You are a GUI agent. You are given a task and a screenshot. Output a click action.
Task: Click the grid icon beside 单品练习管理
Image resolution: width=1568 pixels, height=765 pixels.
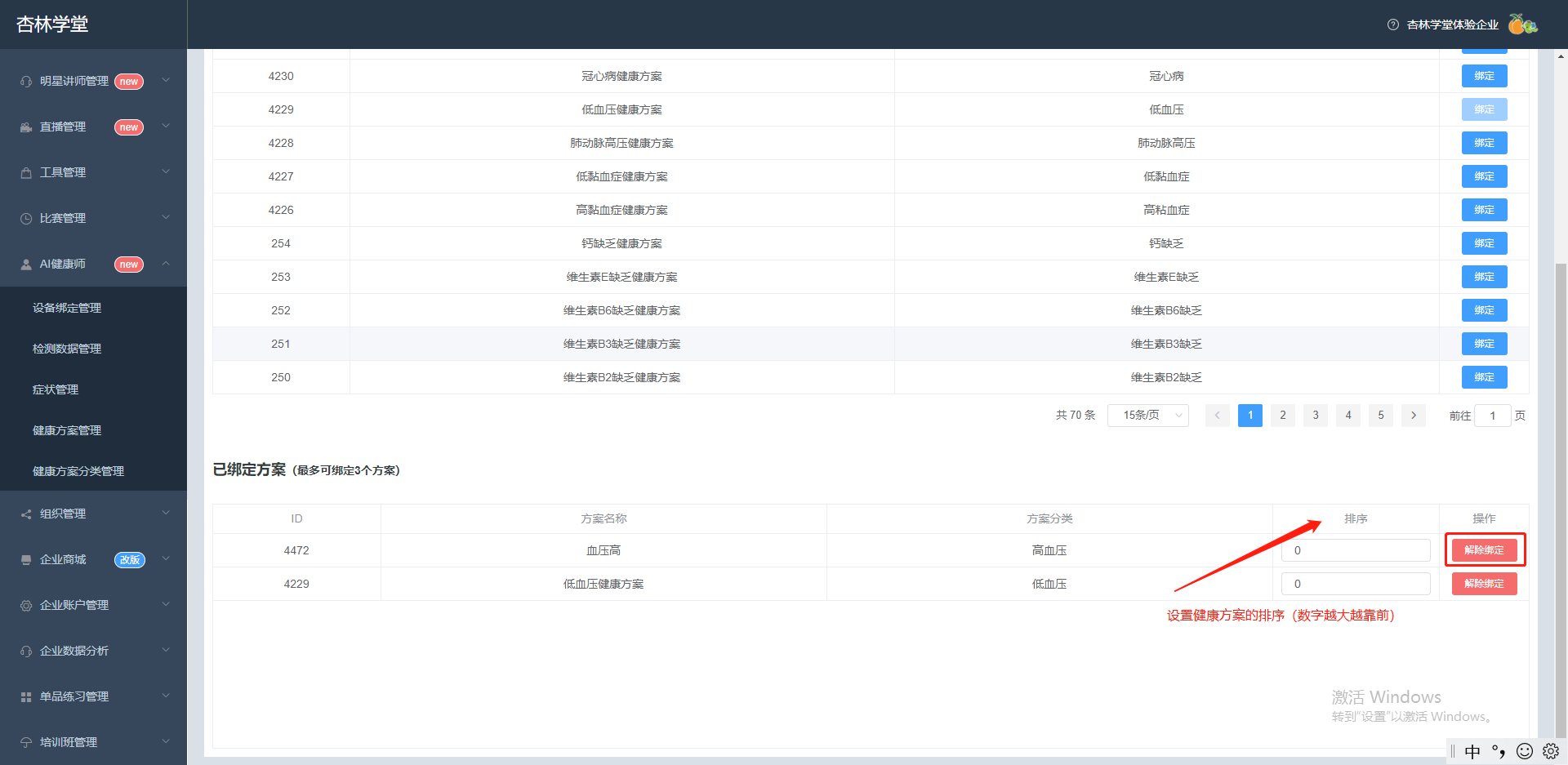tap(26, 697)
